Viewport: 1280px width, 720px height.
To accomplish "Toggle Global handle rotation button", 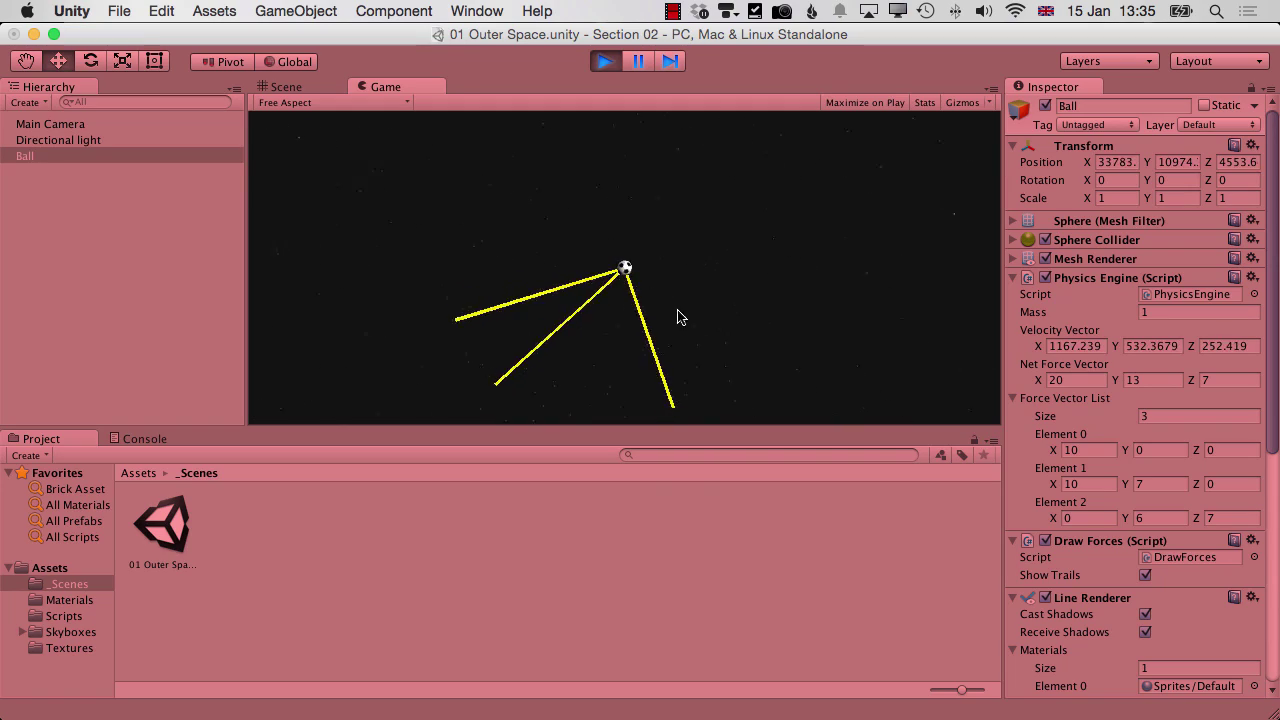I will (x=287, y=61).
